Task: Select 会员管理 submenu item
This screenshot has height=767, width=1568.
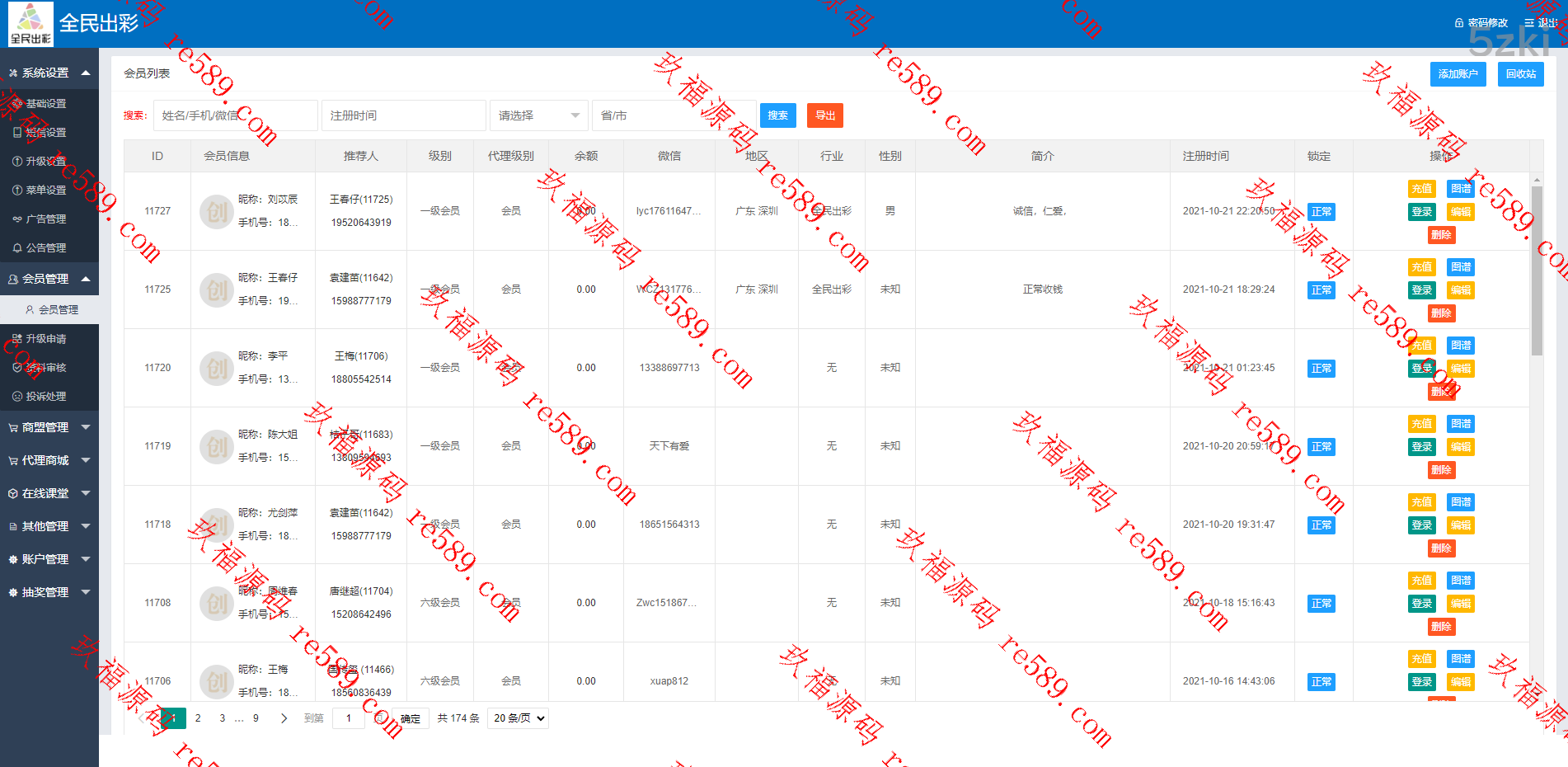Action: pyautogui.click(x=58, y=310)
